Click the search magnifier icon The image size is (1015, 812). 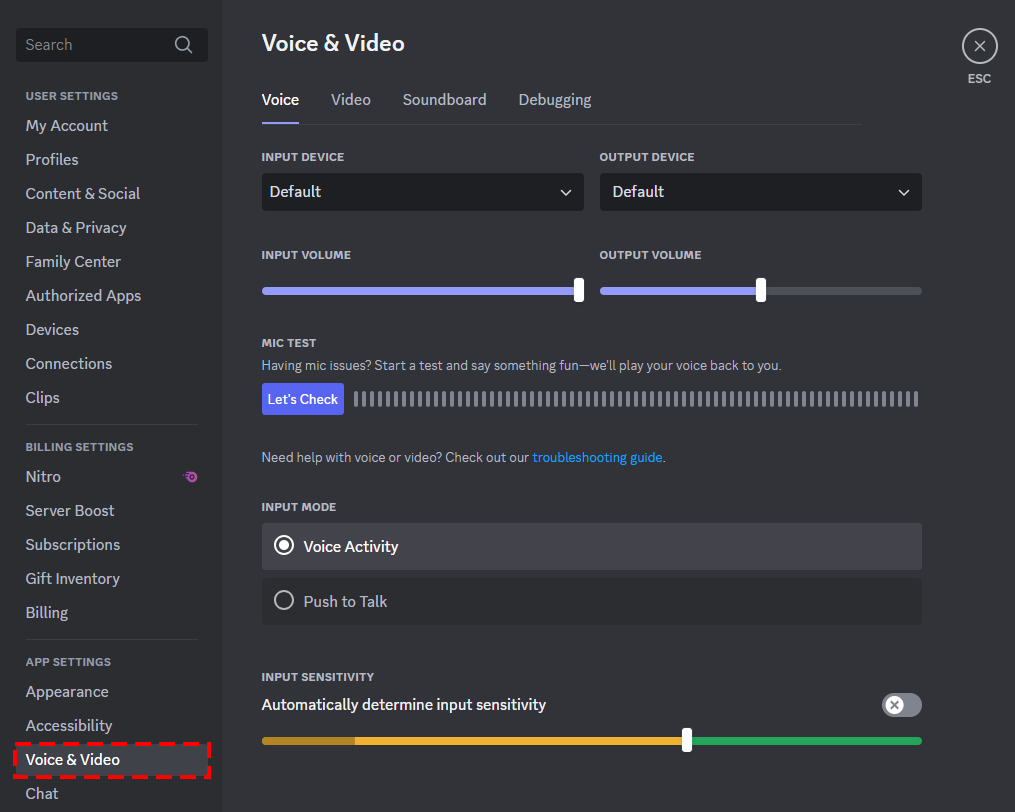tap(183, 45)
